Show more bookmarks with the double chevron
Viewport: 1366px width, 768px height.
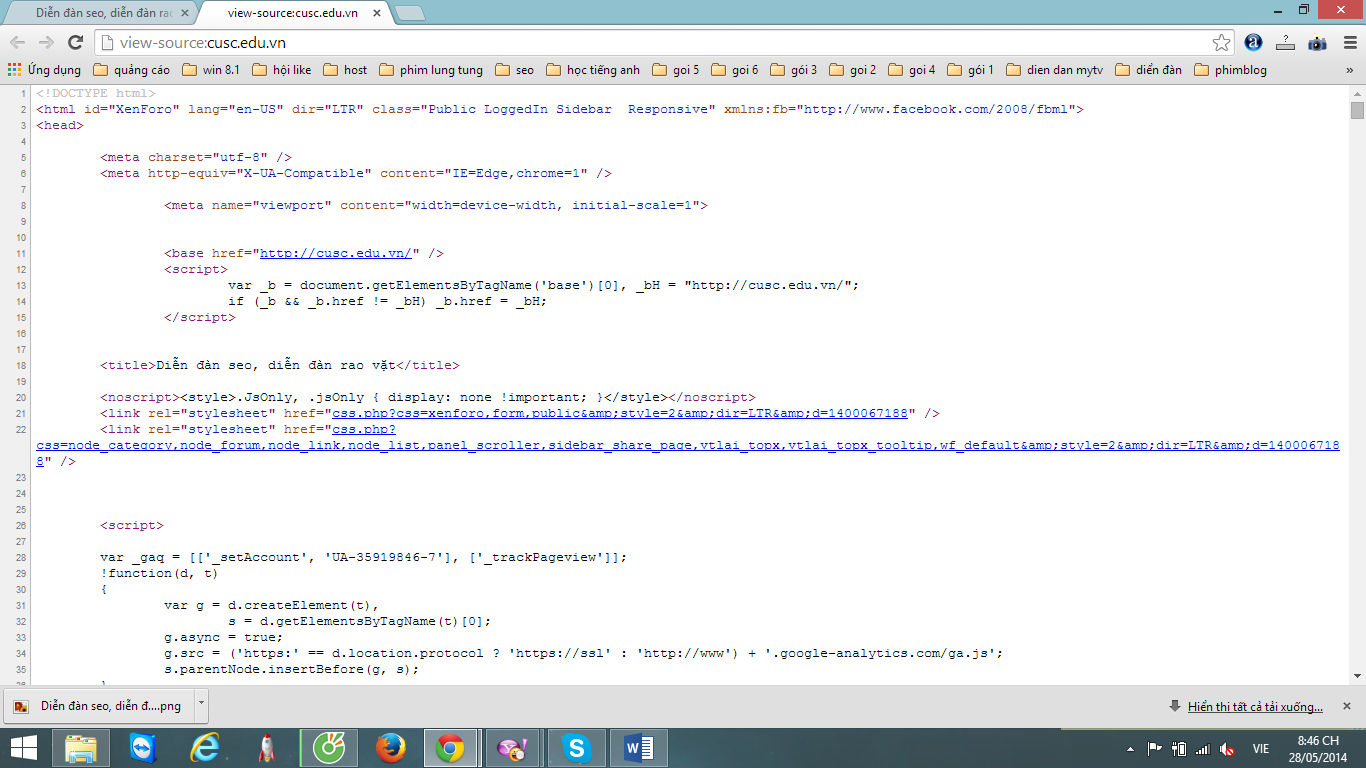click(1350, 70)
